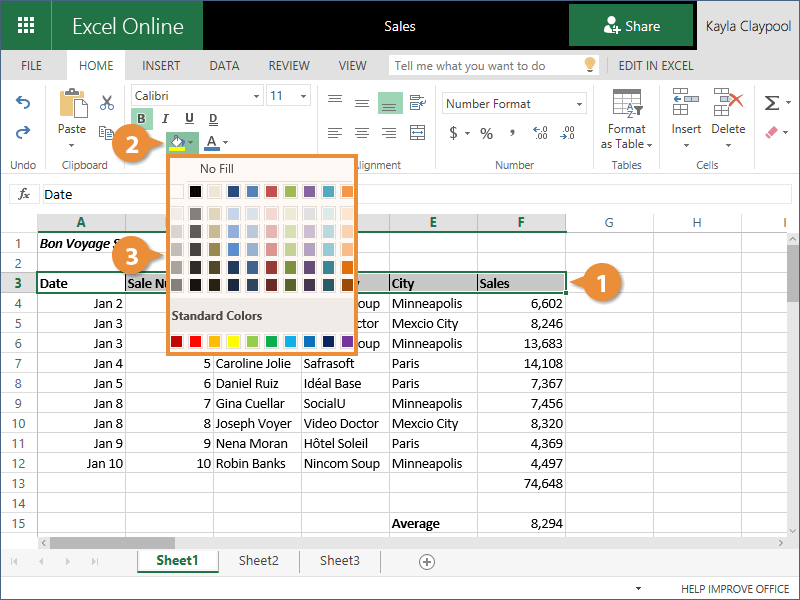Toggle Underline formatting
This screenshot has height=600, width=800.
click(x=189, y=119)
